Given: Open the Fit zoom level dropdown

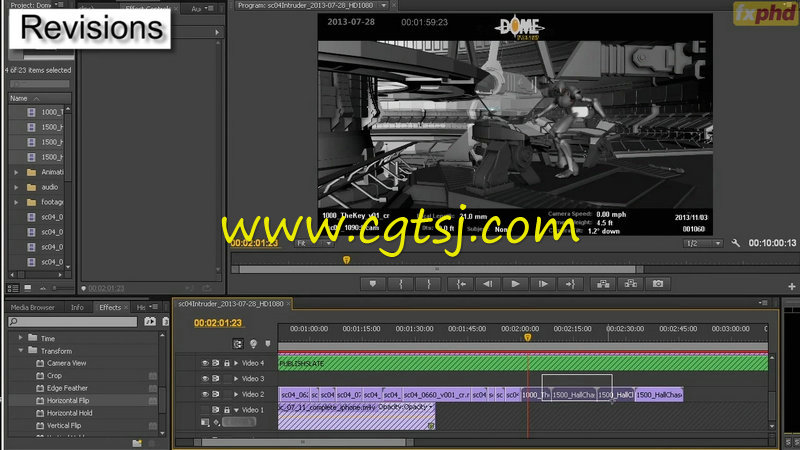Looking at the screenshot, I should click(314, 243).
